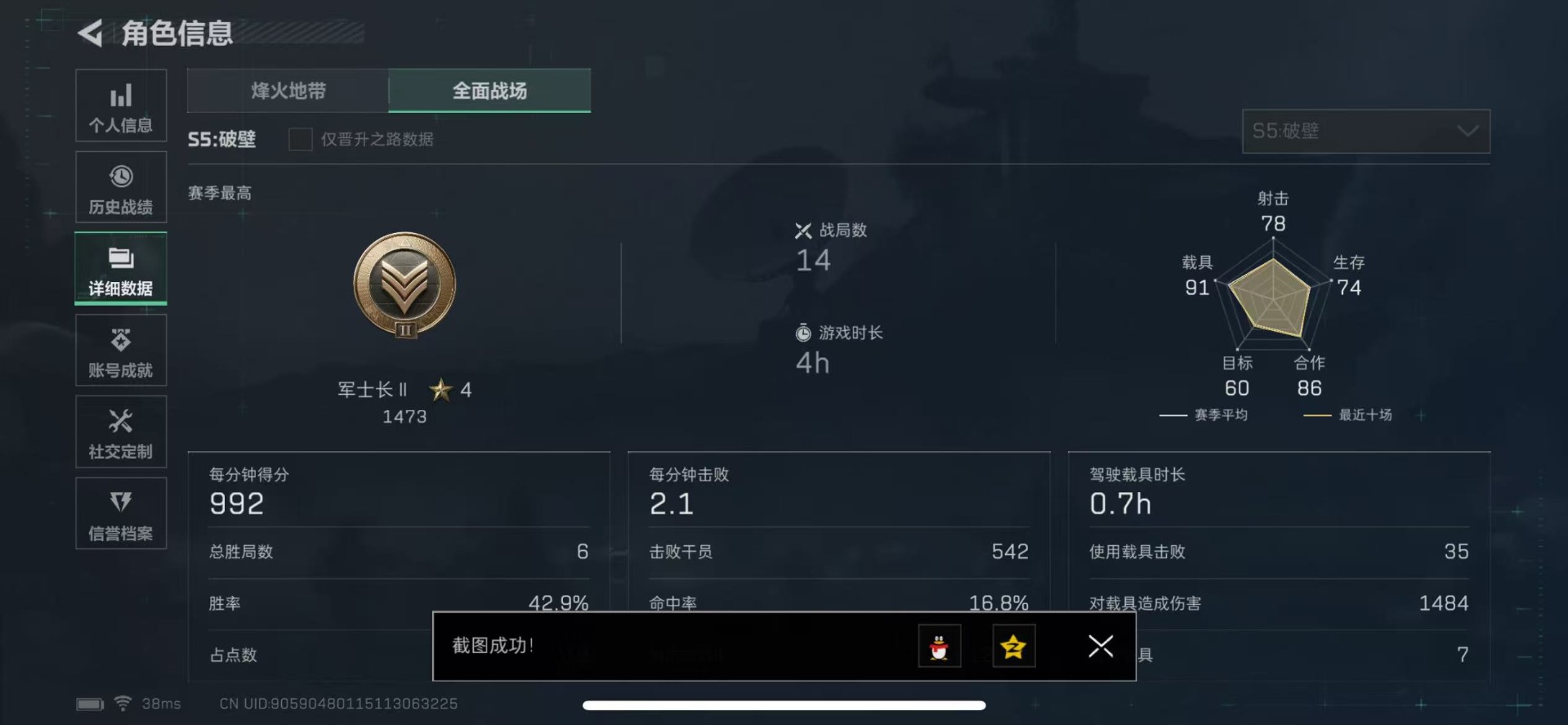Open 个人信息 sidebar panel
Viewport: 1568px width, 725px height.
coord(121,105)
